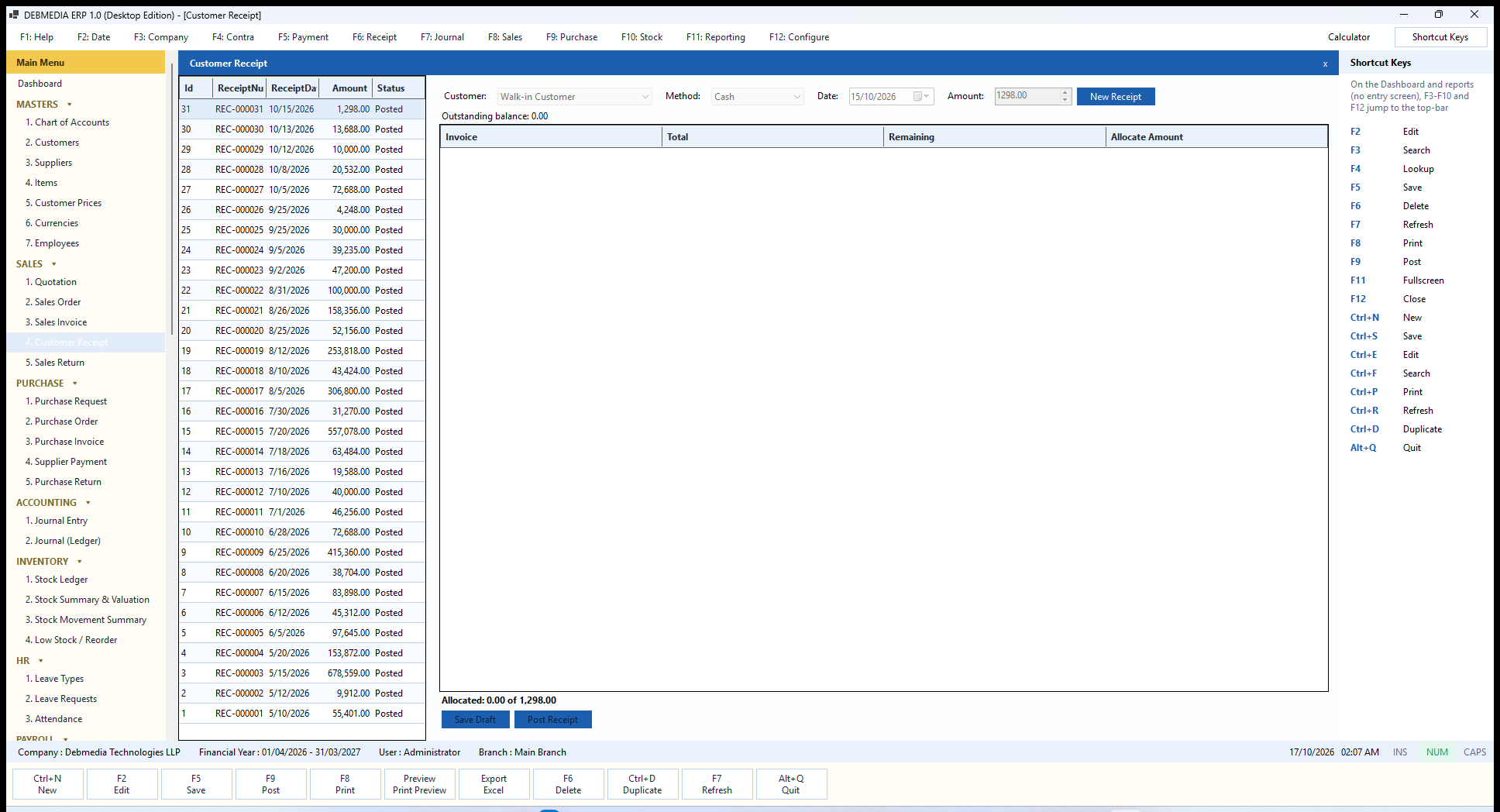Image resolution: width=1500 pixels, height=812 pixels.
Task: Click Post Receipt button
Action: point(552,720)
